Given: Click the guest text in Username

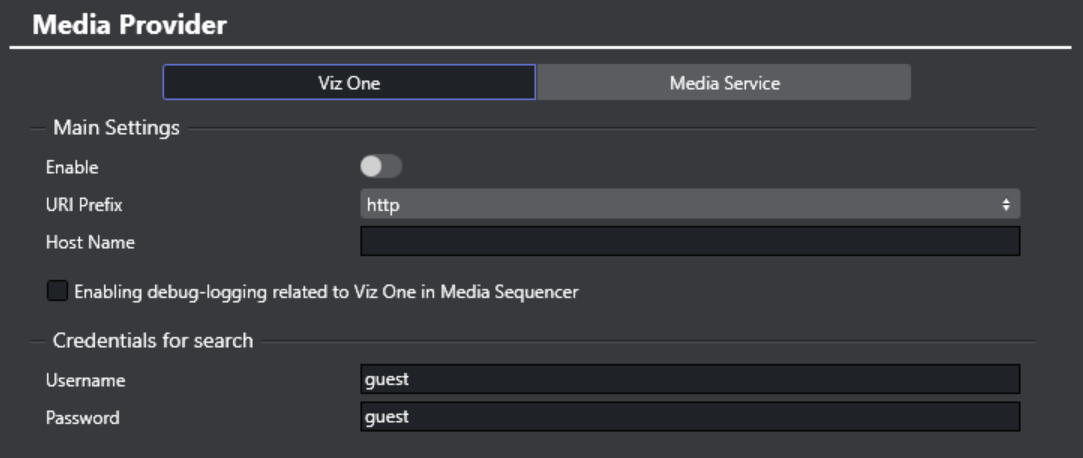Looking at the screenshot, I should pos(388,379).
